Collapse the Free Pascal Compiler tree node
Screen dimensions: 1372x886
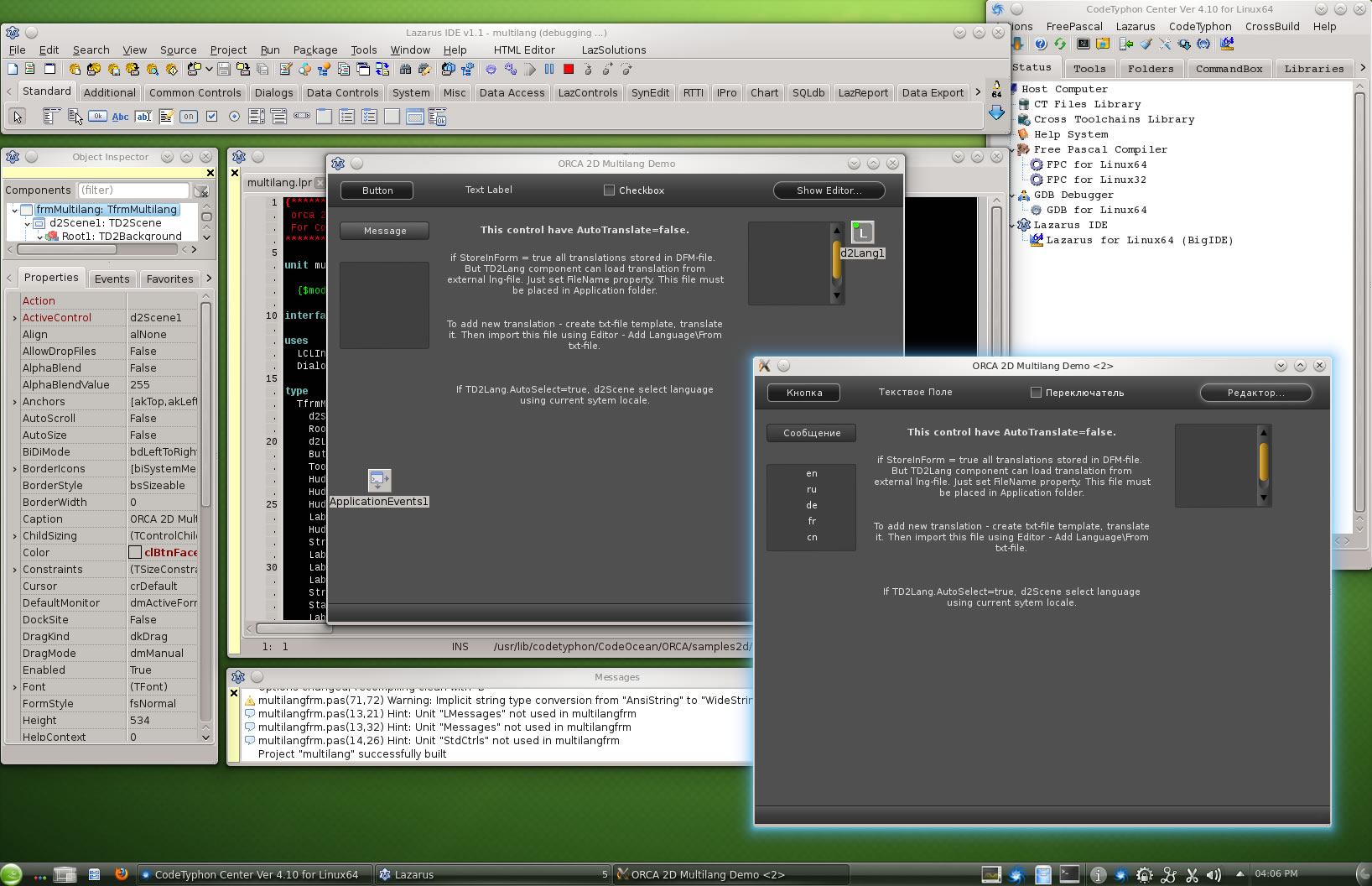[1013, 149]
